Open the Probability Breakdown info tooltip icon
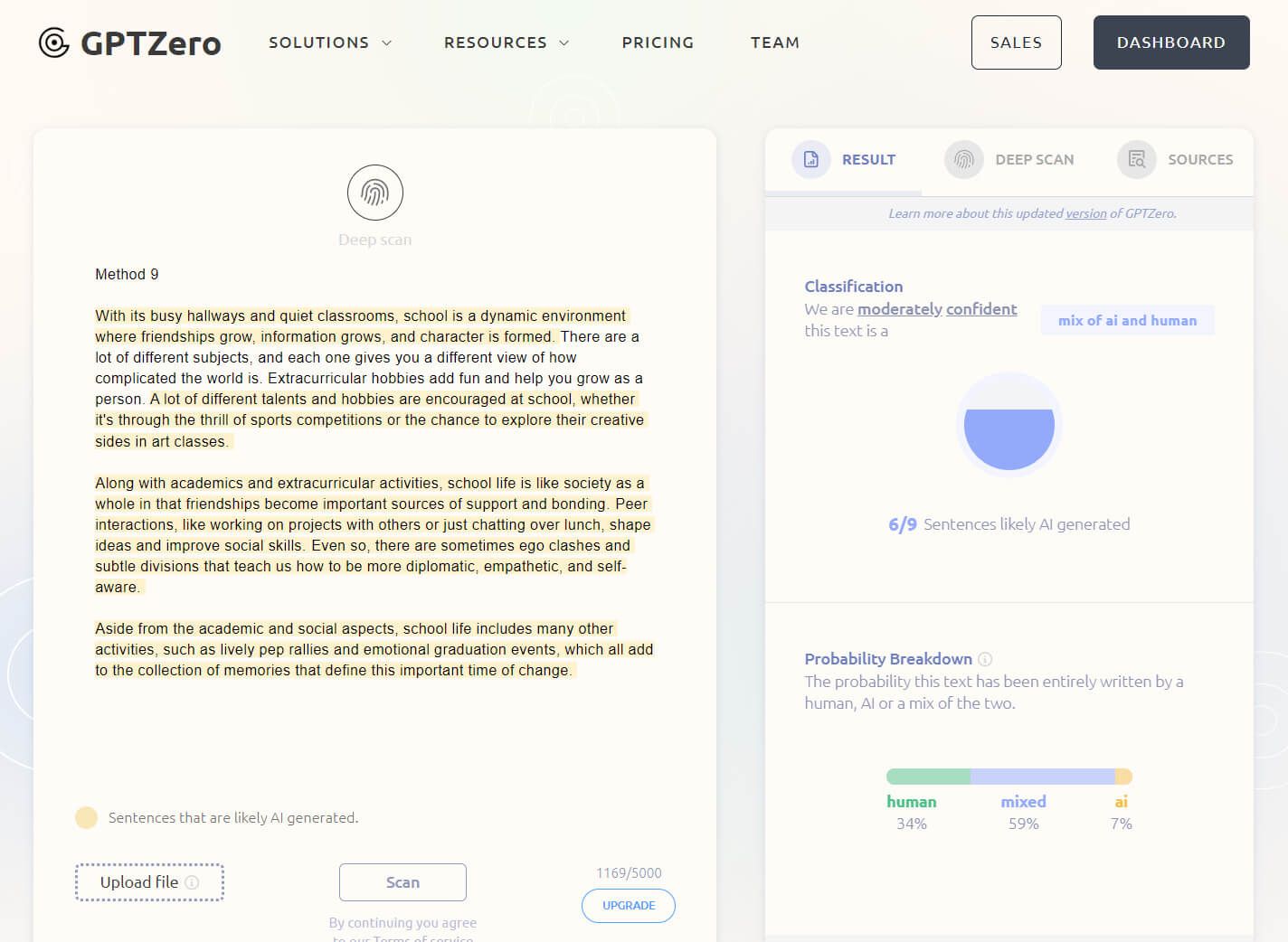The height and width of the screenshot is (942, 1288). 984,659
